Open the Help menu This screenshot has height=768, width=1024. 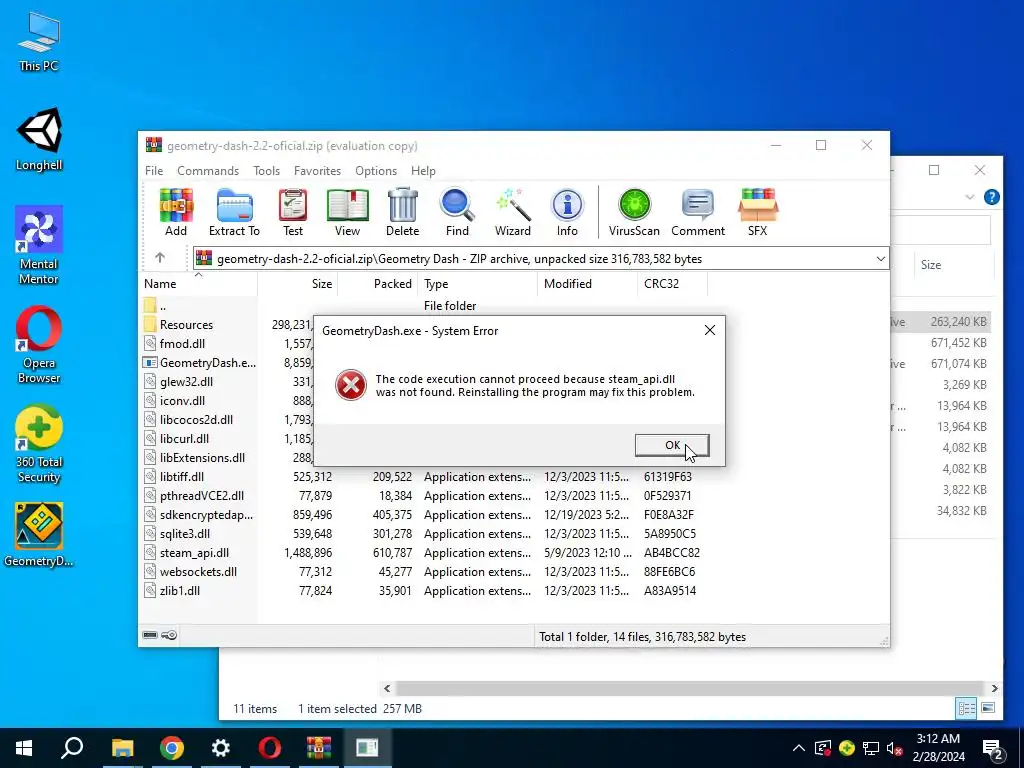[x=423, y=170]
